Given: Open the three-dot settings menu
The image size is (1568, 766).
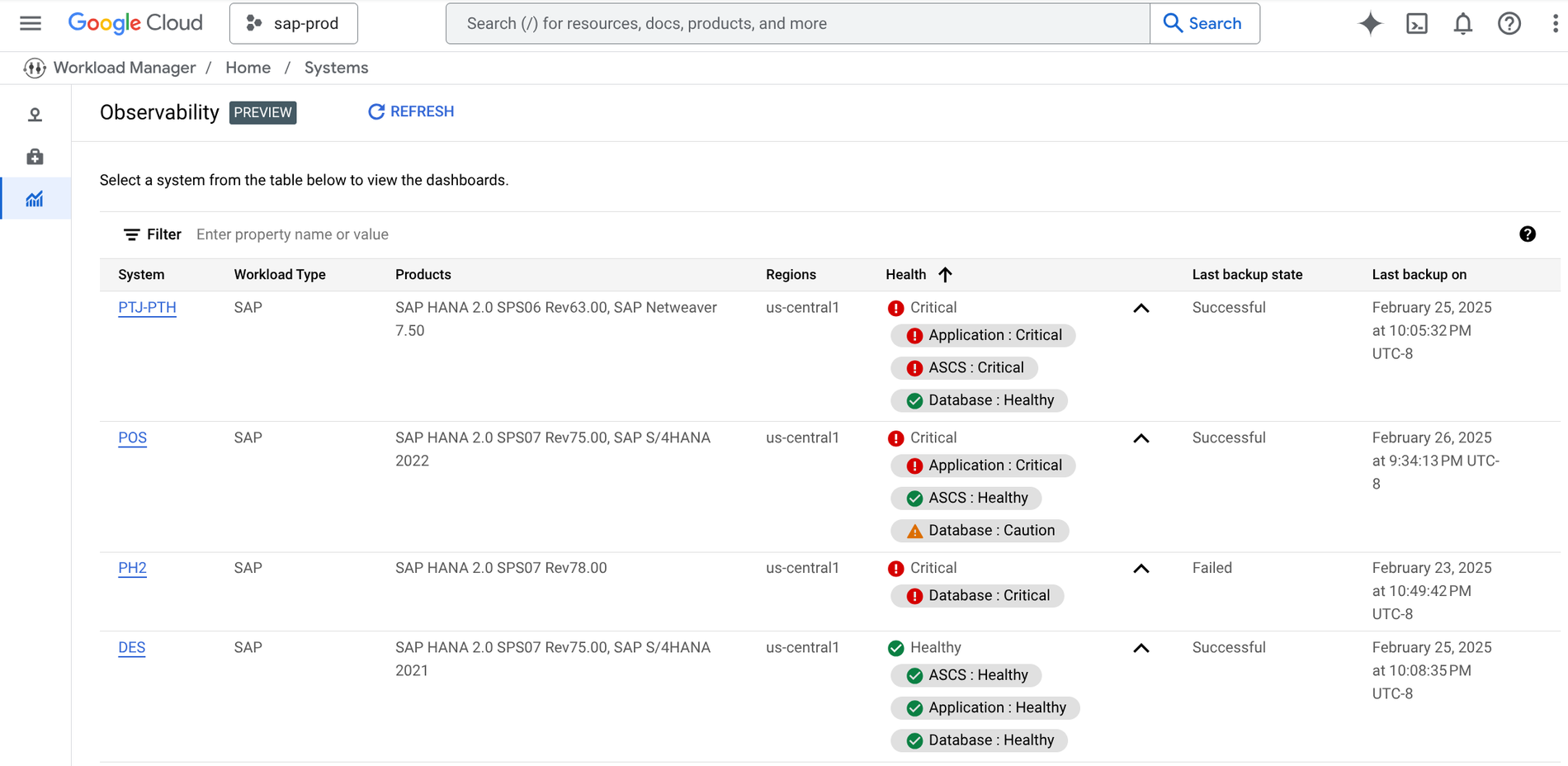Looking at the screenshot, I should point(1556,23).
